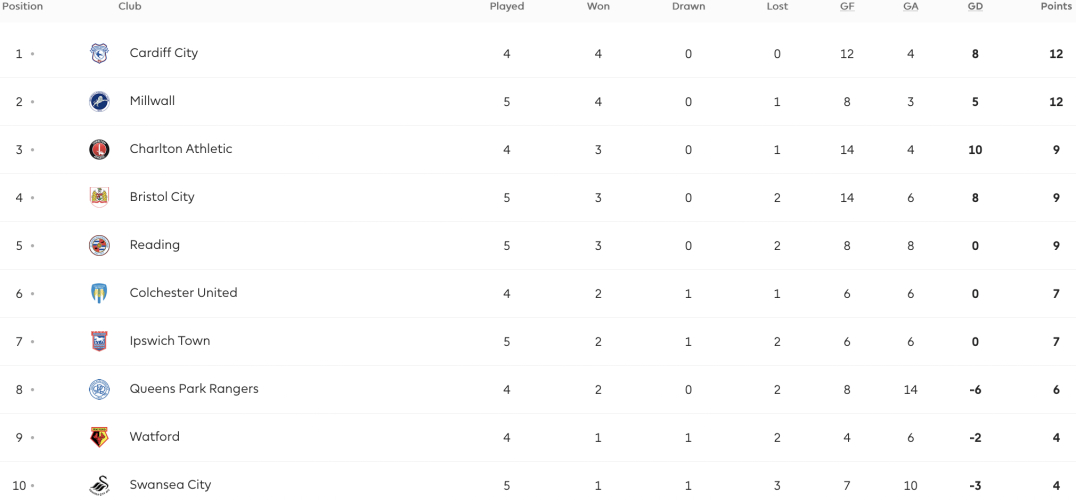Screen dimensions: 1076x500
Task: Click the Position column header
Action: (x=22, y=6)
